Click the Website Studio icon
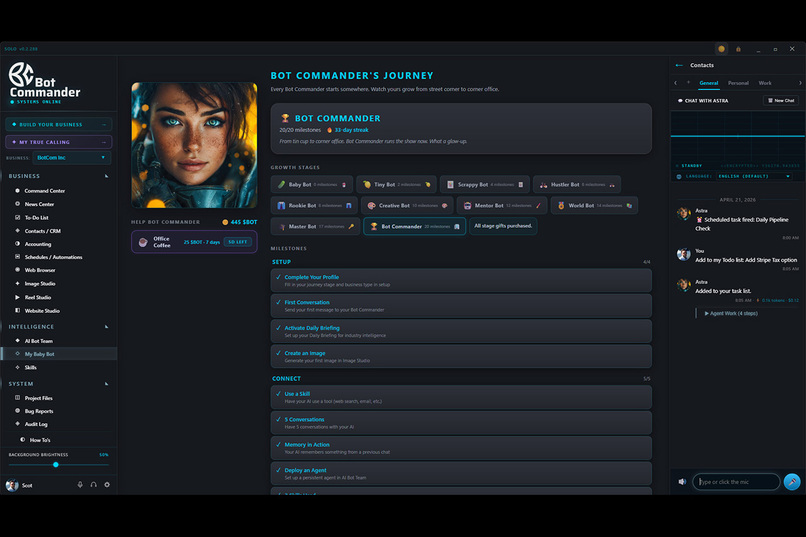 pyautogui.click(x=17, y=310)
